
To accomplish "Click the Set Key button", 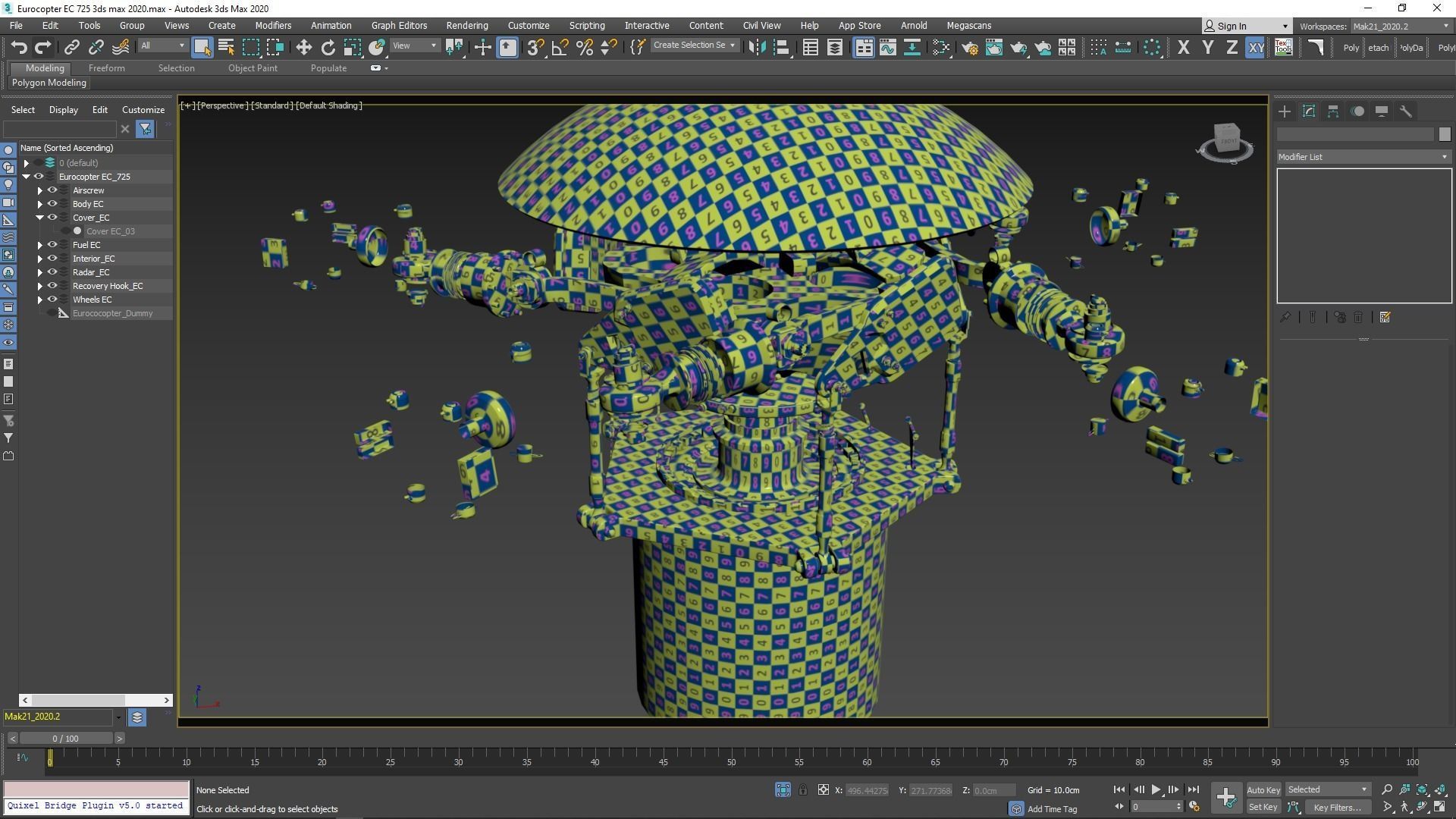I will (1263, 807).
